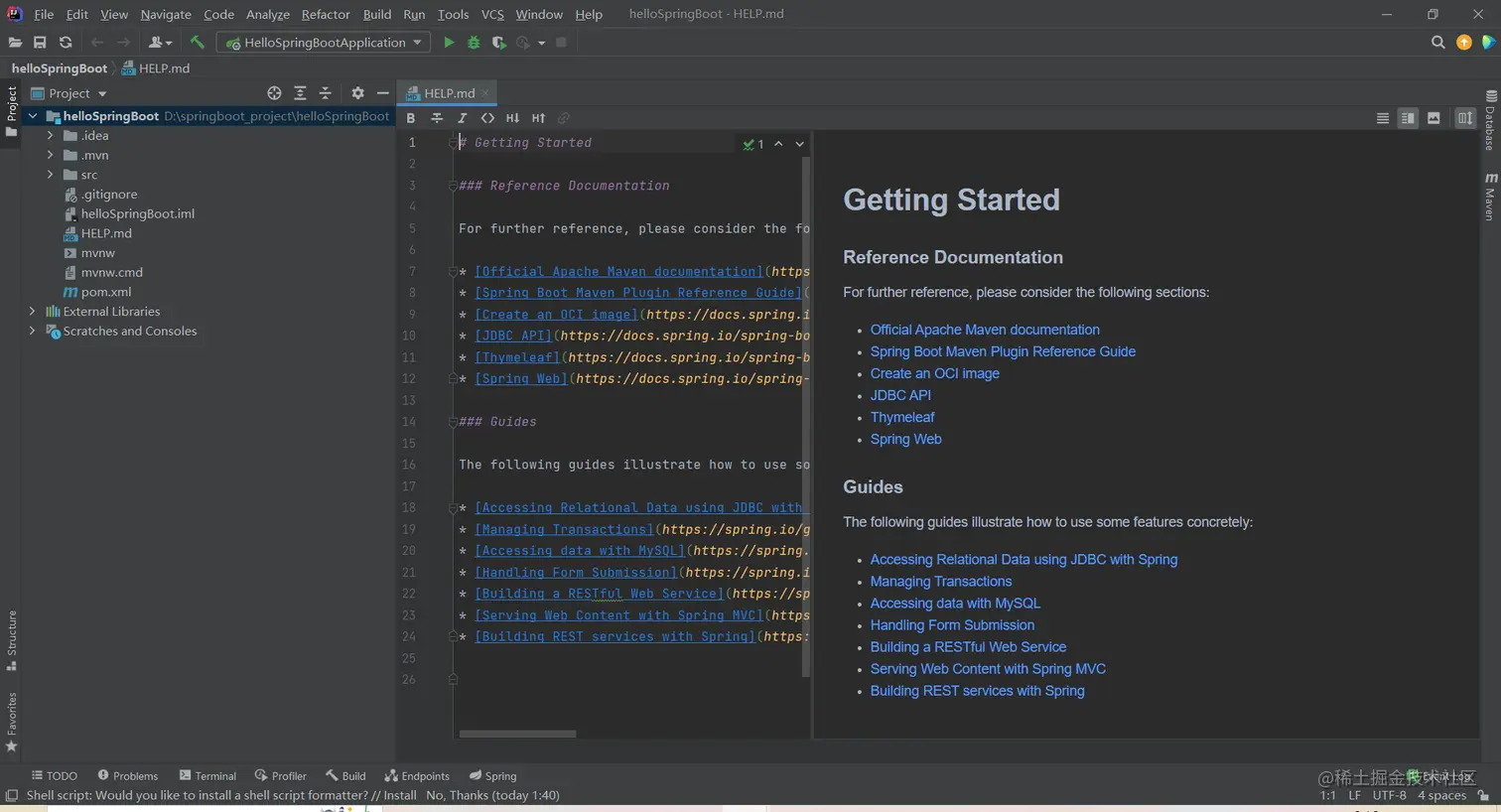Click the Project panel settings gear

pos(357,93)
